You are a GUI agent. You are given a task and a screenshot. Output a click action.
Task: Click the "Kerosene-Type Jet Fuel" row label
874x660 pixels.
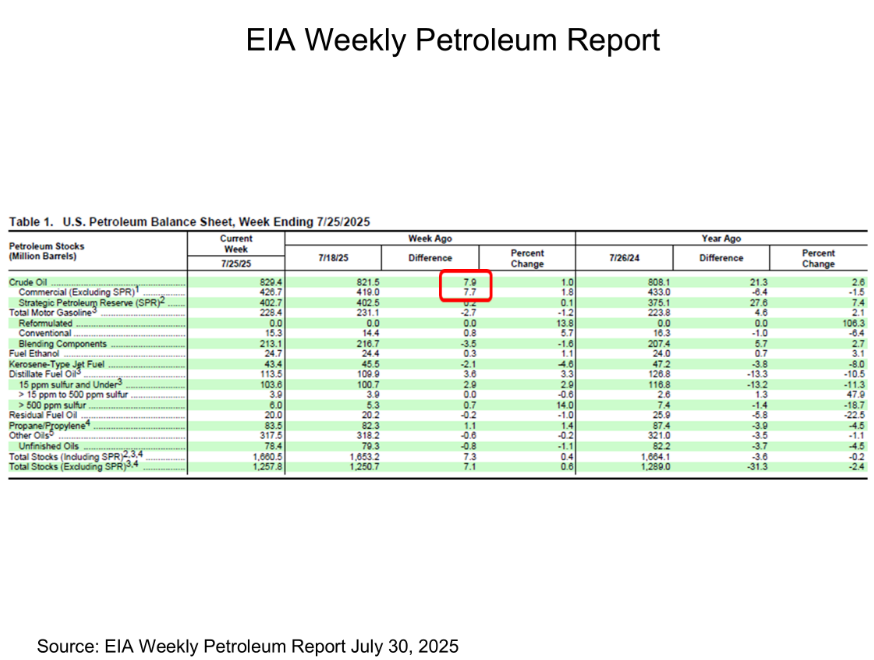[x=56, y=365]
